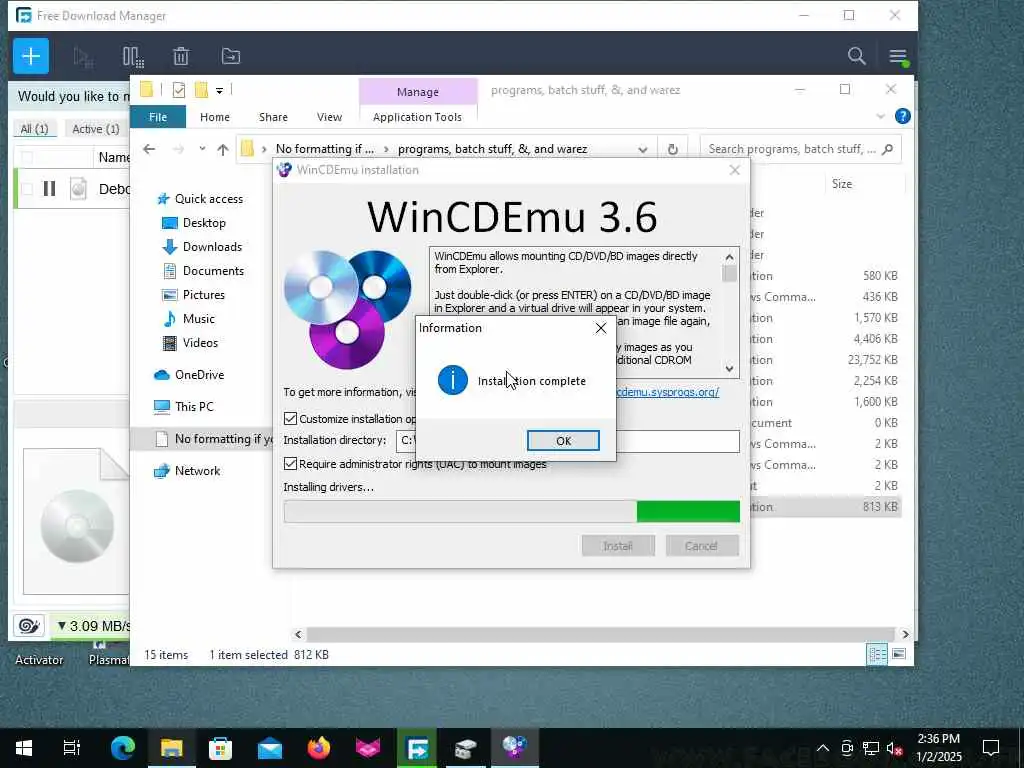The height and width of the screenshot is (768, 1024).
Task: Show hidden system tray icons
Action: pos(823,748)
